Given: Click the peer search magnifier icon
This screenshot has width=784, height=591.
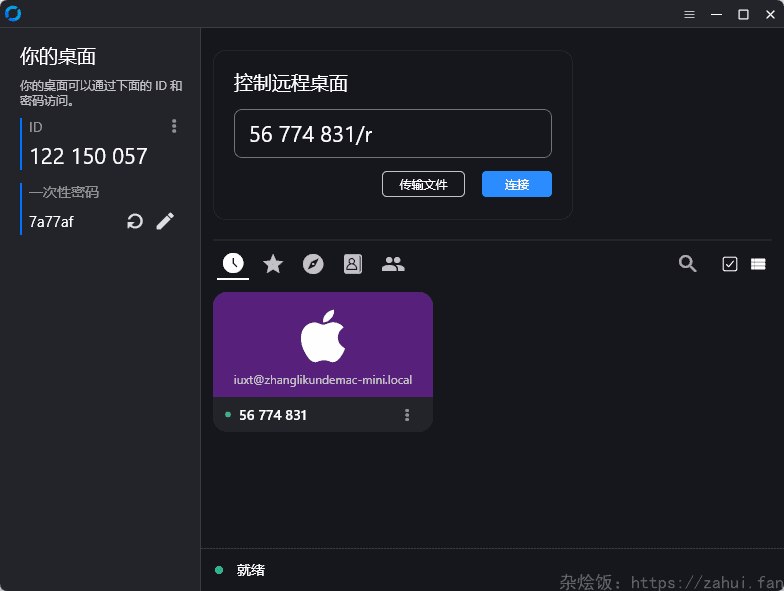Looking at the screenshot, I should pos(688,264).
